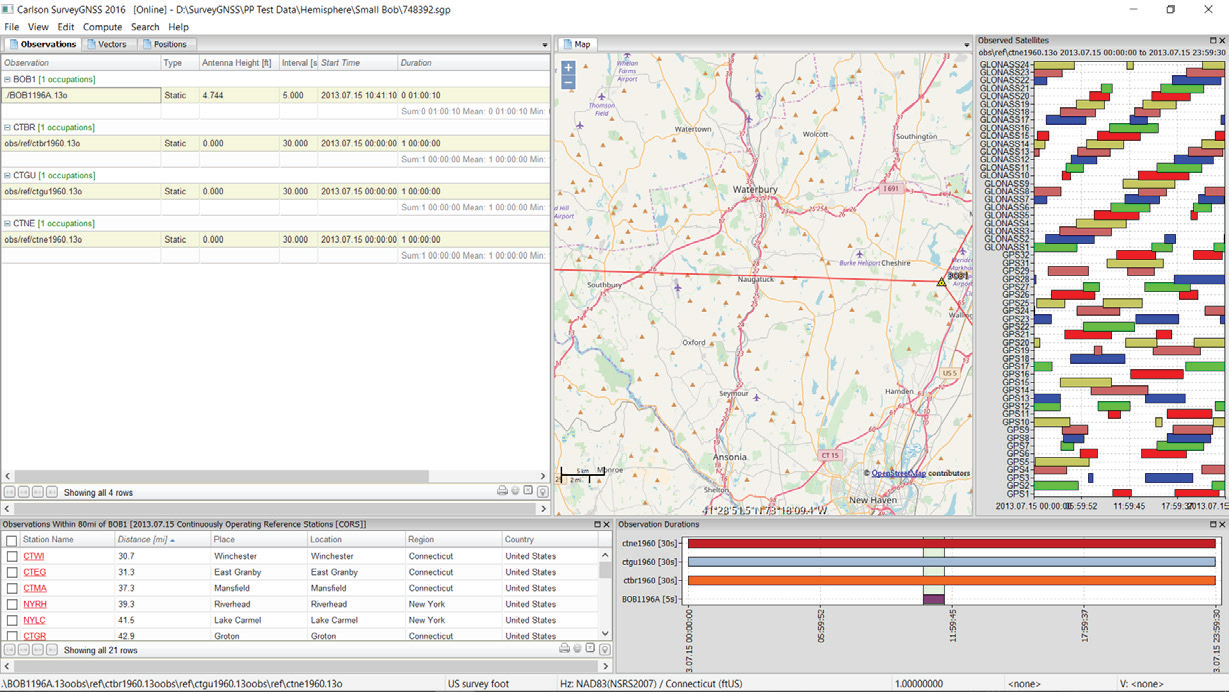
Task: Click the BOB1 triangle marker on the map
Action: [941, 282]
